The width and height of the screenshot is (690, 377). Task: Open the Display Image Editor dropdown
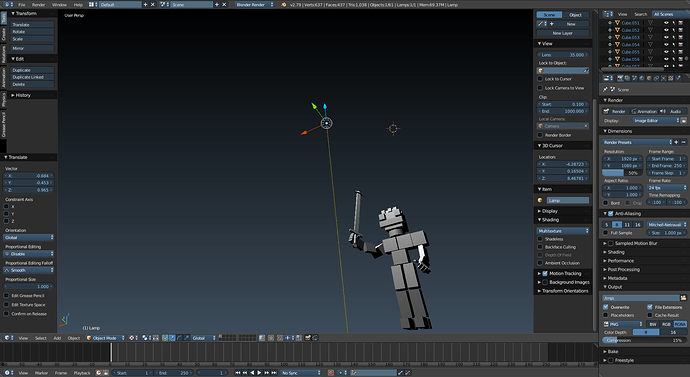656,121
